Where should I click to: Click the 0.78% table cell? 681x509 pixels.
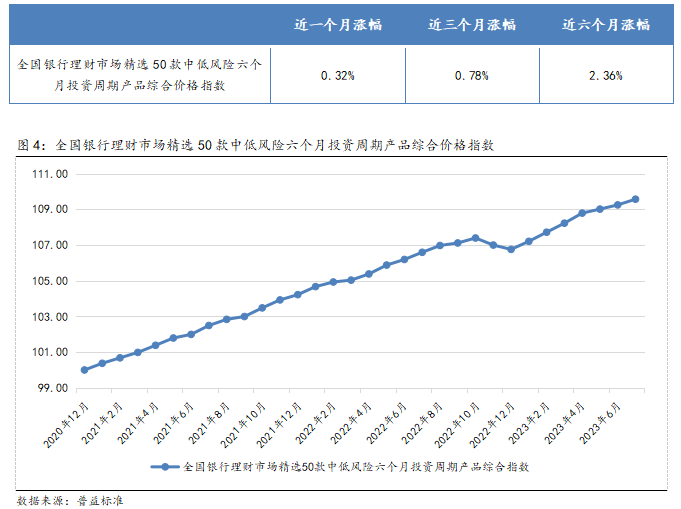(x=471, y=75)
